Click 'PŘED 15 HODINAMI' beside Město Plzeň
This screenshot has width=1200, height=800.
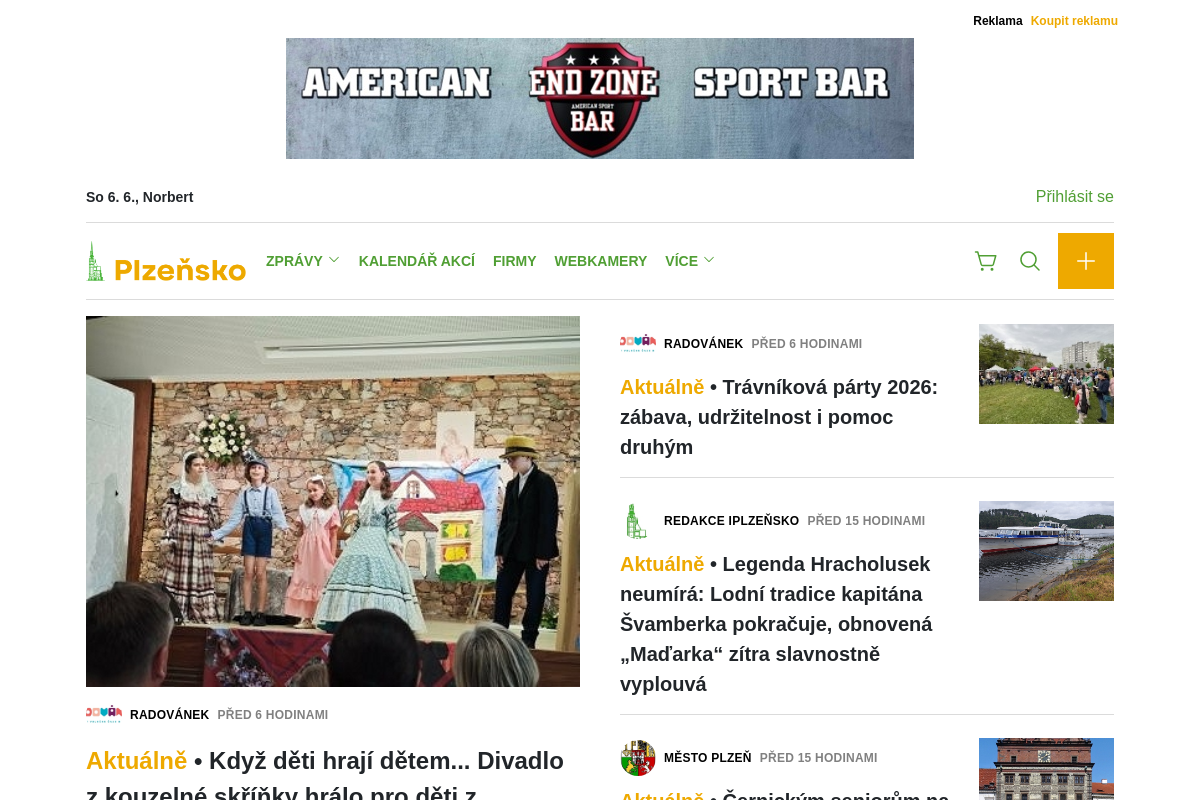coord(818,758)
